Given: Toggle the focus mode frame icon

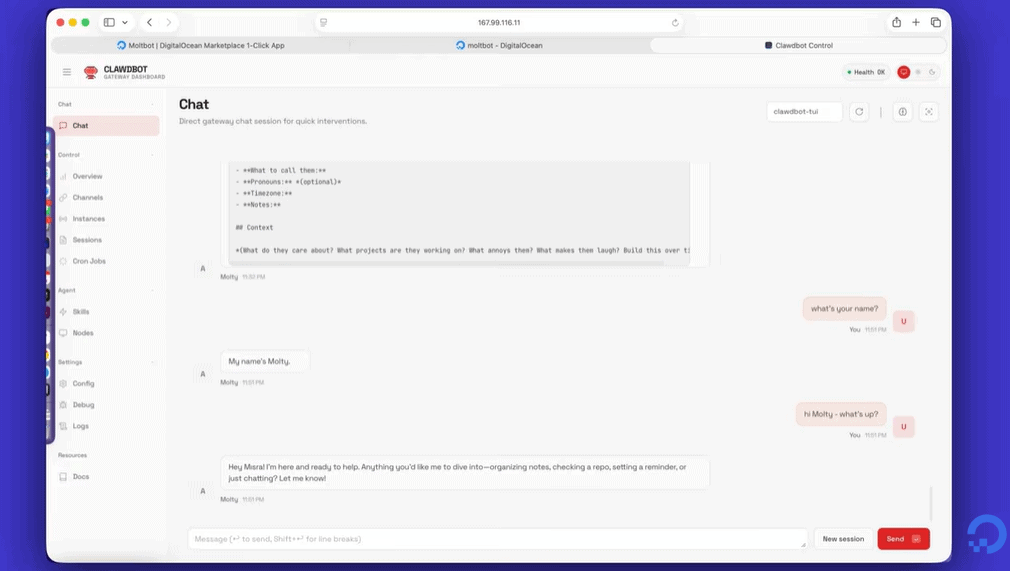Looking at the screenshot, I should [928, 112].
